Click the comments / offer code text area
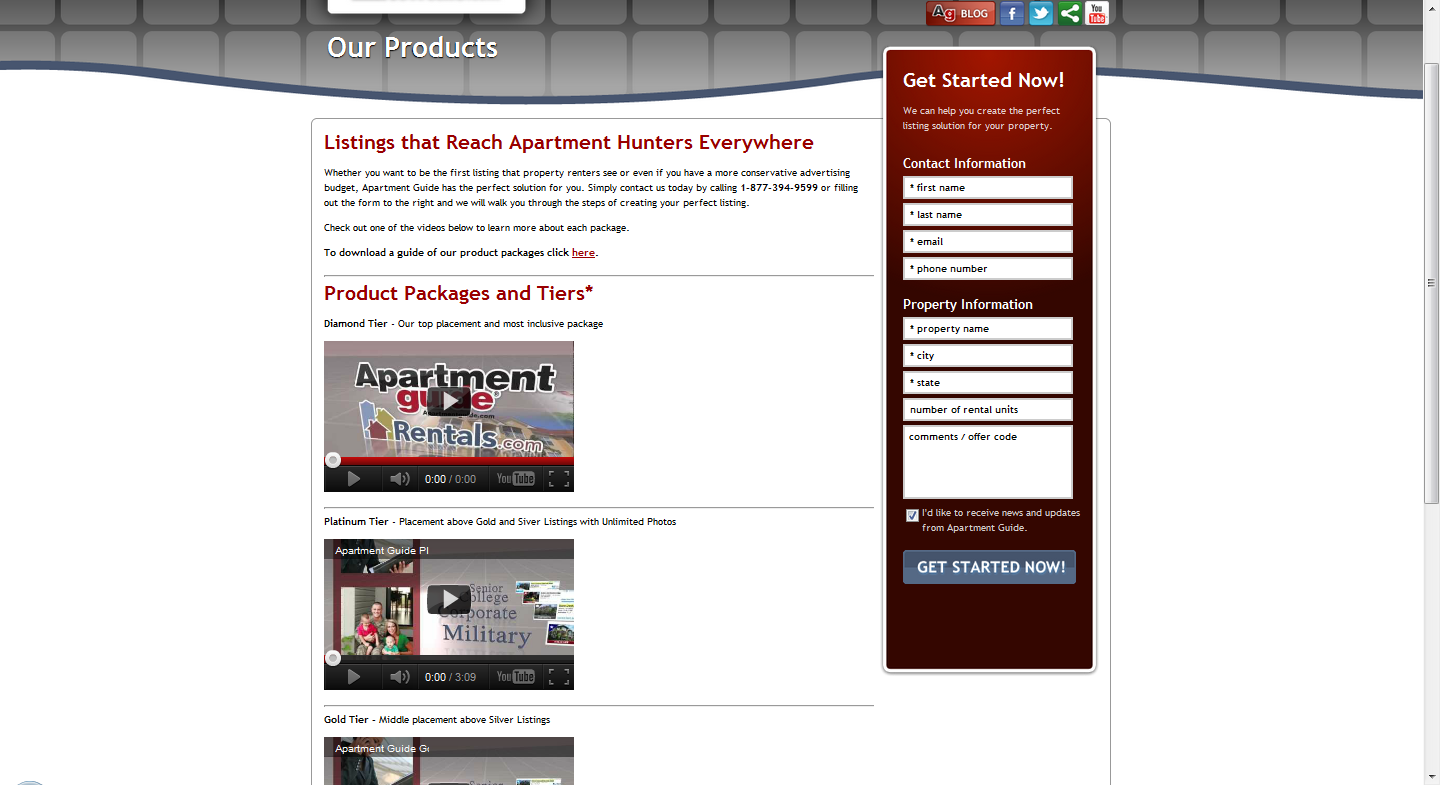Image resolution: width=1440 pixels, height=785 pixels. [988, 462]
